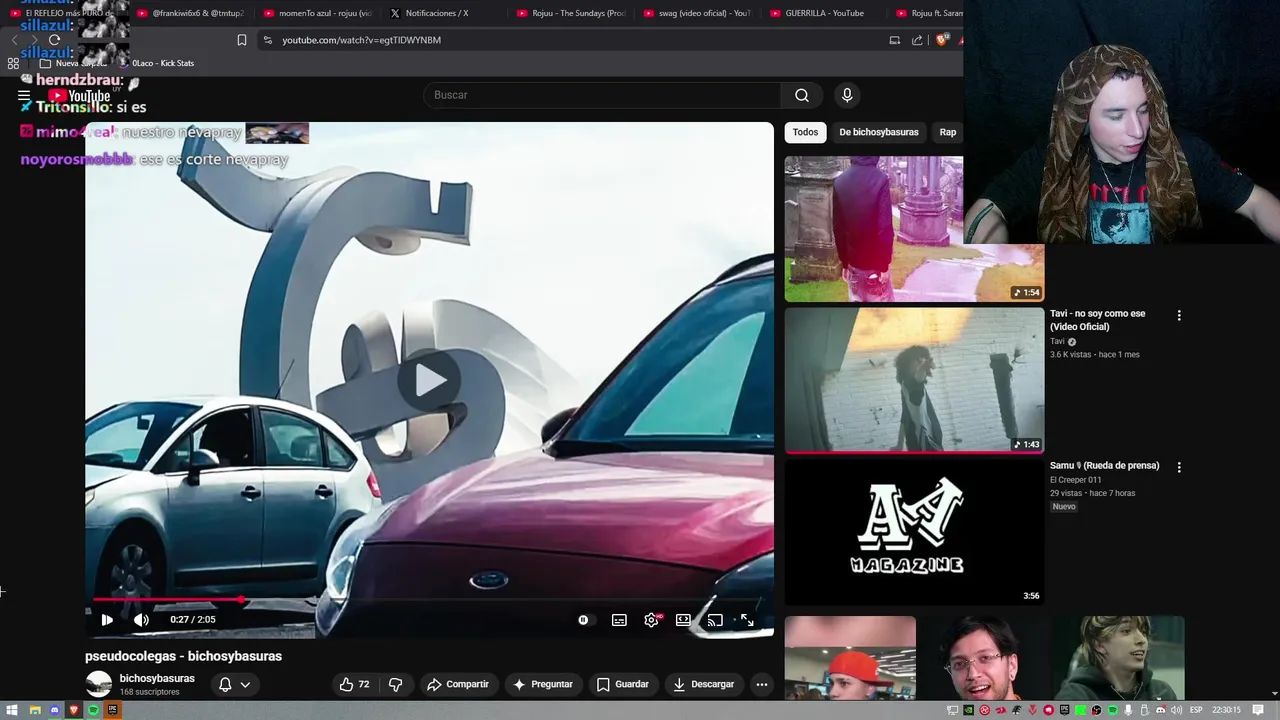This screenshot has width=1280, height=720.
Task: Click the Preguntar button
Action: pos(542,684)
